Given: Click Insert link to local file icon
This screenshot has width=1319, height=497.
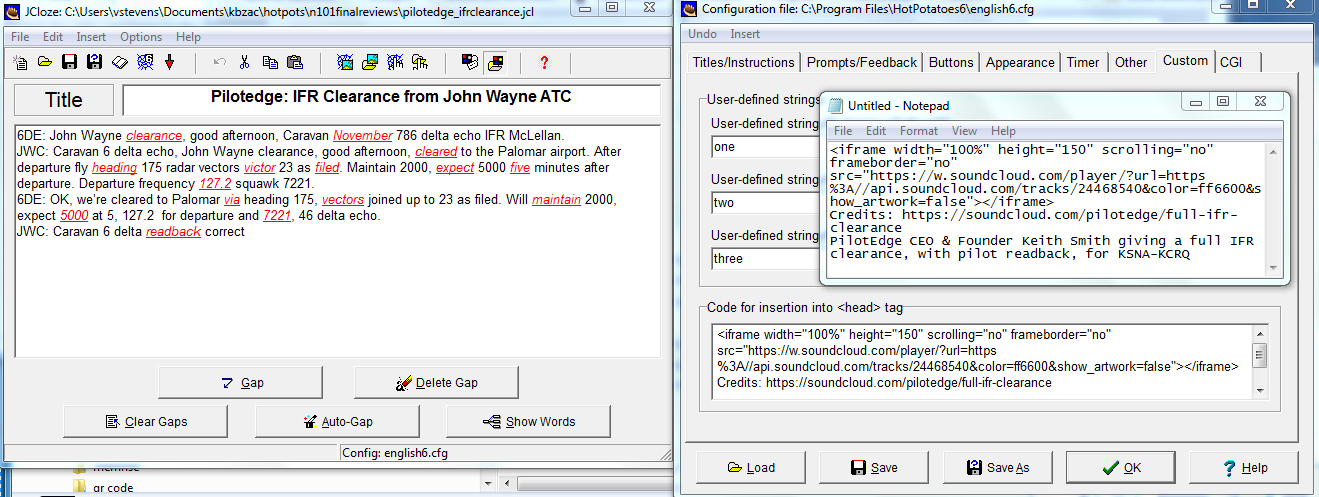Looking at the screenshot, I should tap(420, 63).
